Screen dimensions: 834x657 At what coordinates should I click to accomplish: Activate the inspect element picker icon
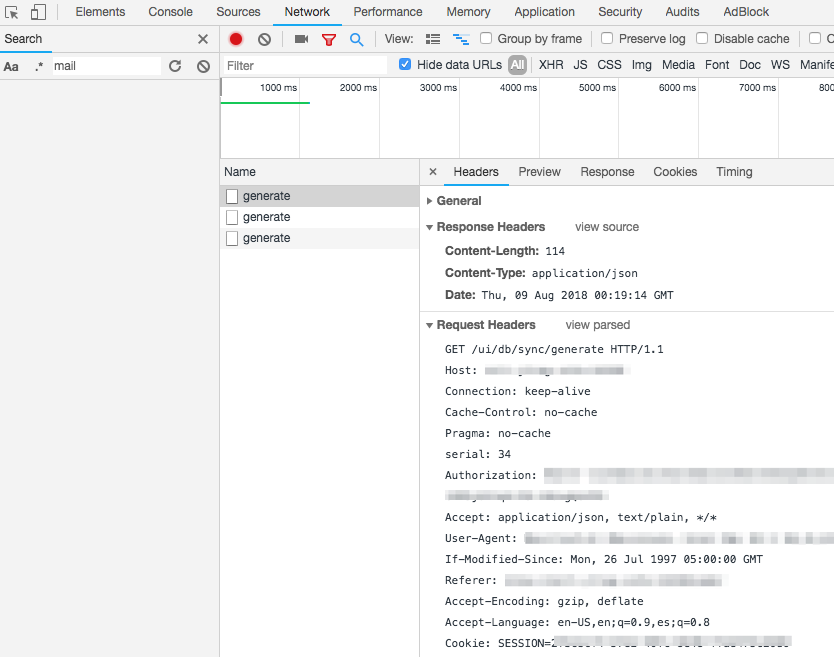[12, 12]
